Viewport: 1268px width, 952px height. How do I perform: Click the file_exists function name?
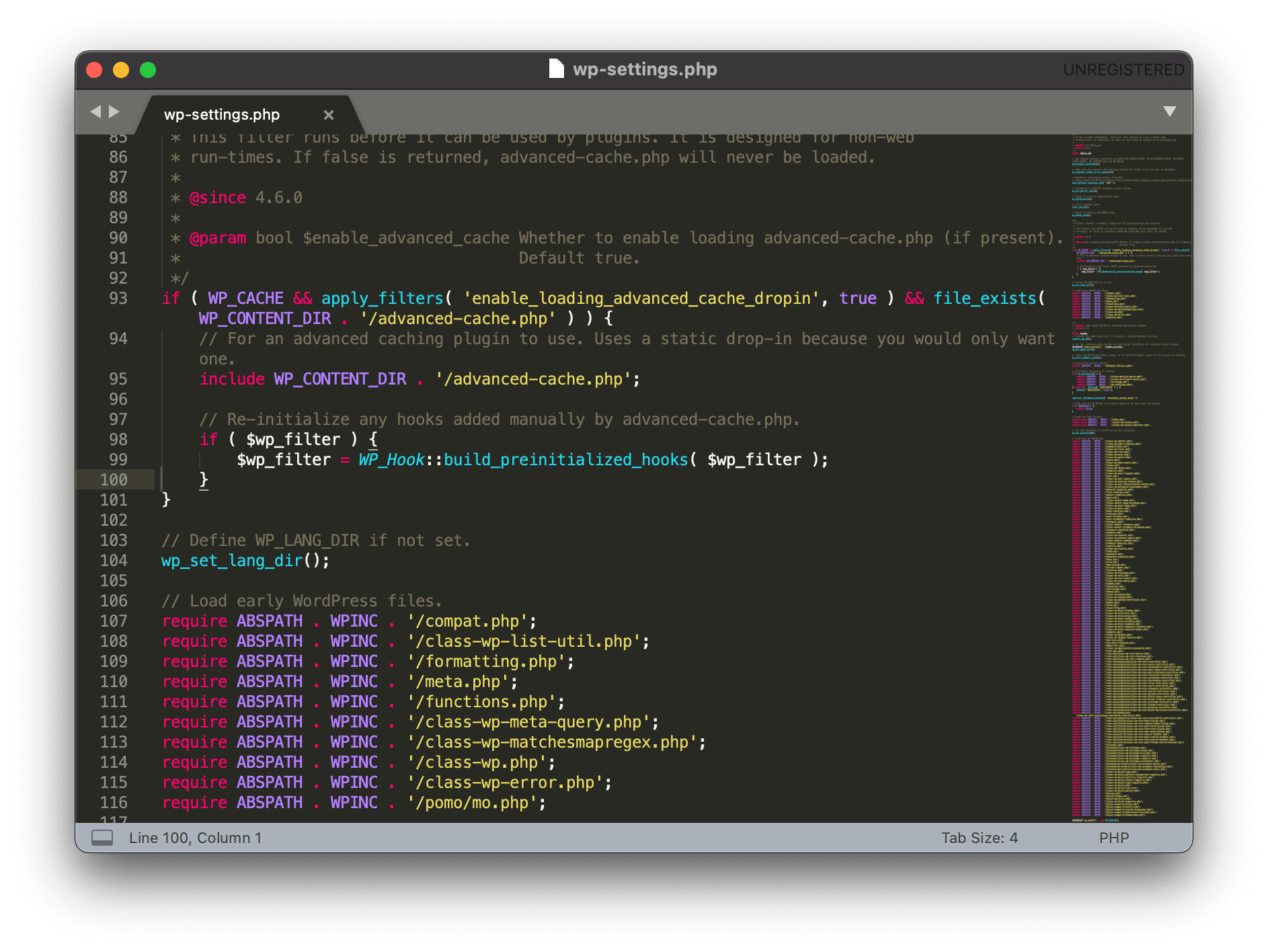point(984,299)
